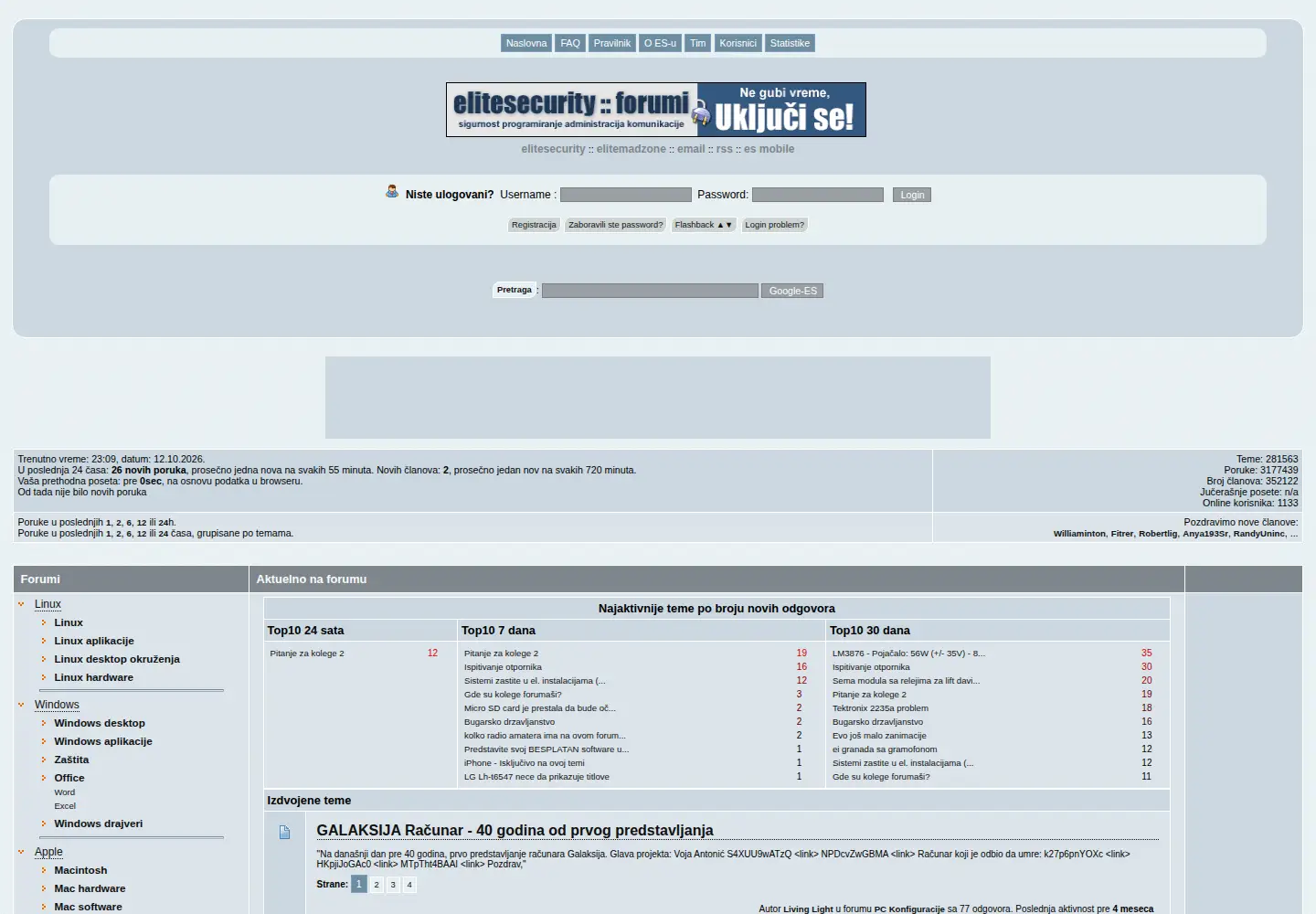This screenshot has height=914, width=1316.
Task: Open the Linux aplikacije forum
Action: coord(94,641)
